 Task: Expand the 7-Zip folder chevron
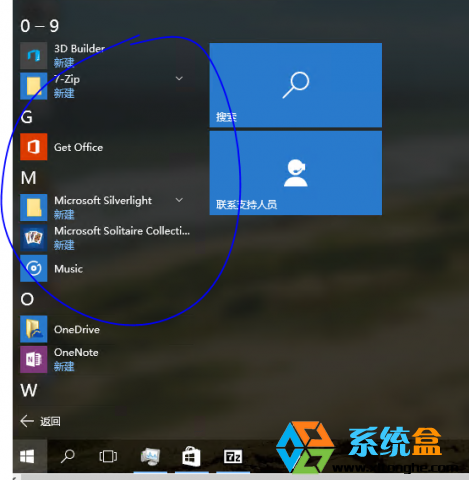179,78
